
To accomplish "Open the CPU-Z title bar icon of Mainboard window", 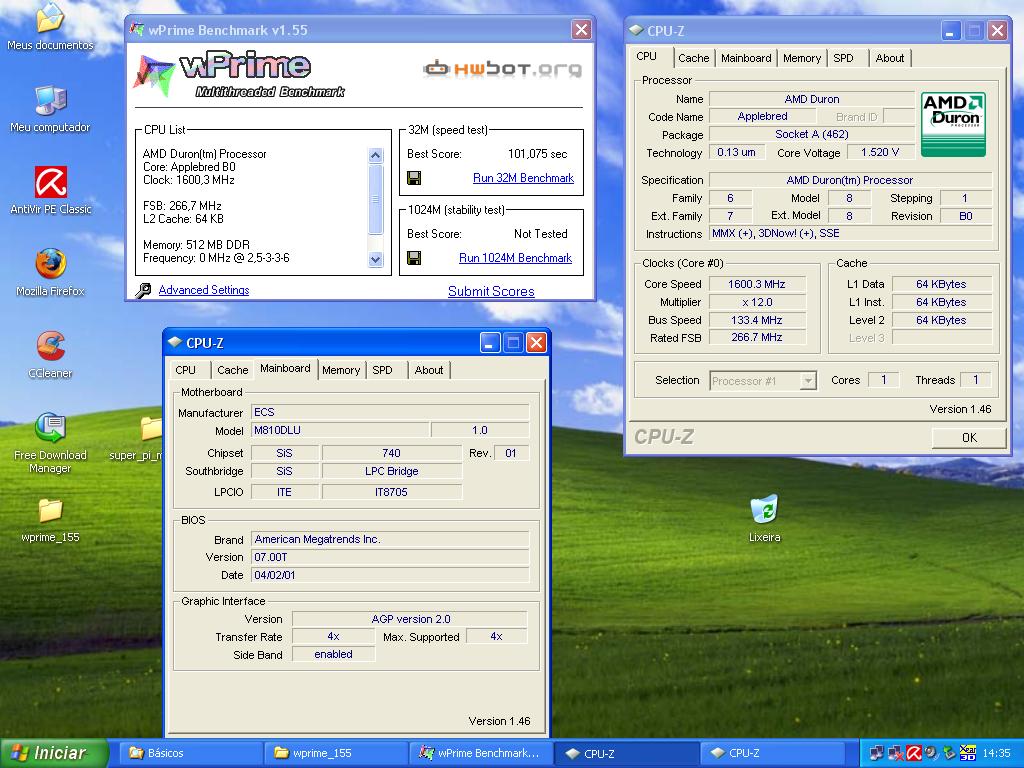I will pyautogui.click(x=175, y=342).
